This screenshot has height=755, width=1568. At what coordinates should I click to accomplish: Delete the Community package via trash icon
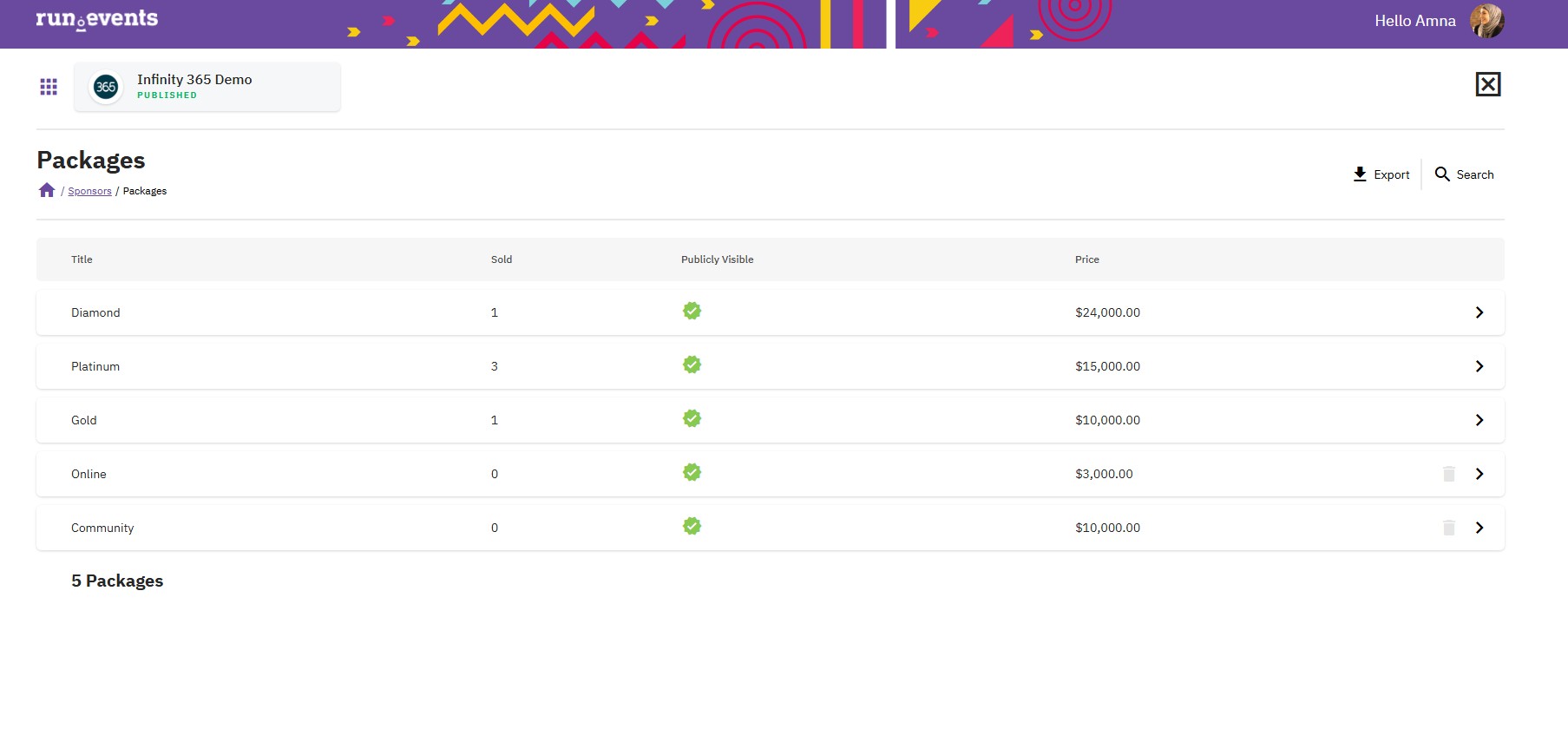click(1449, 528)
